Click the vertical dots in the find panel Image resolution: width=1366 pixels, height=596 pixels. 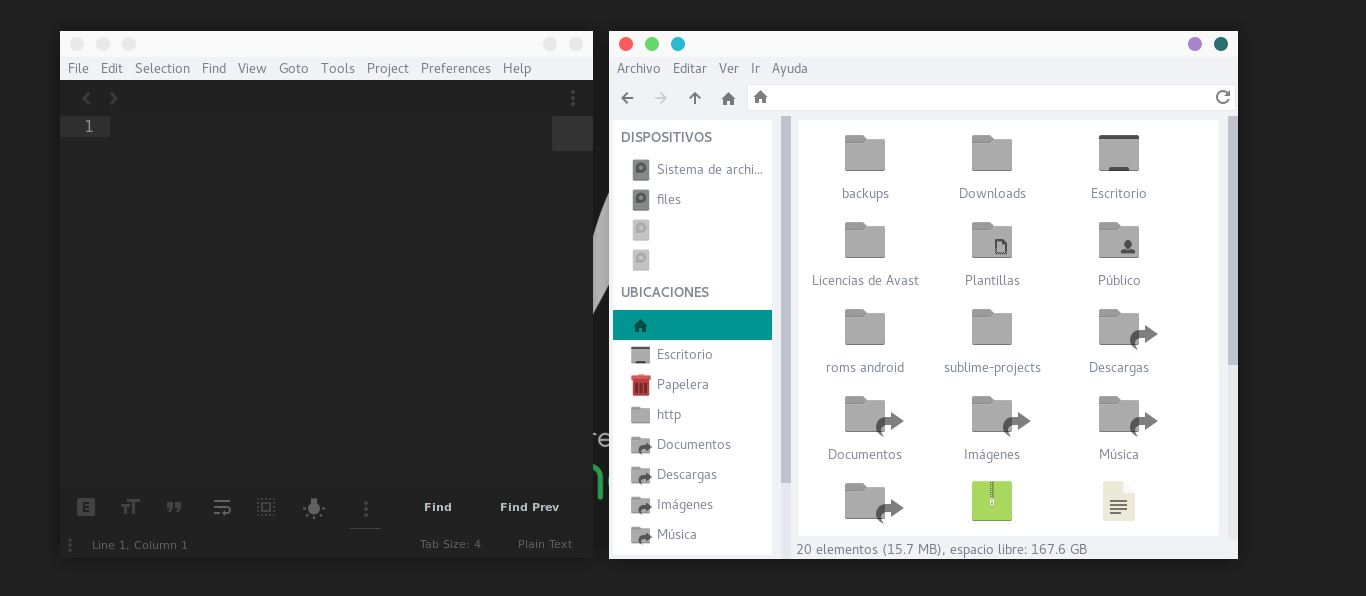point(366,508)
